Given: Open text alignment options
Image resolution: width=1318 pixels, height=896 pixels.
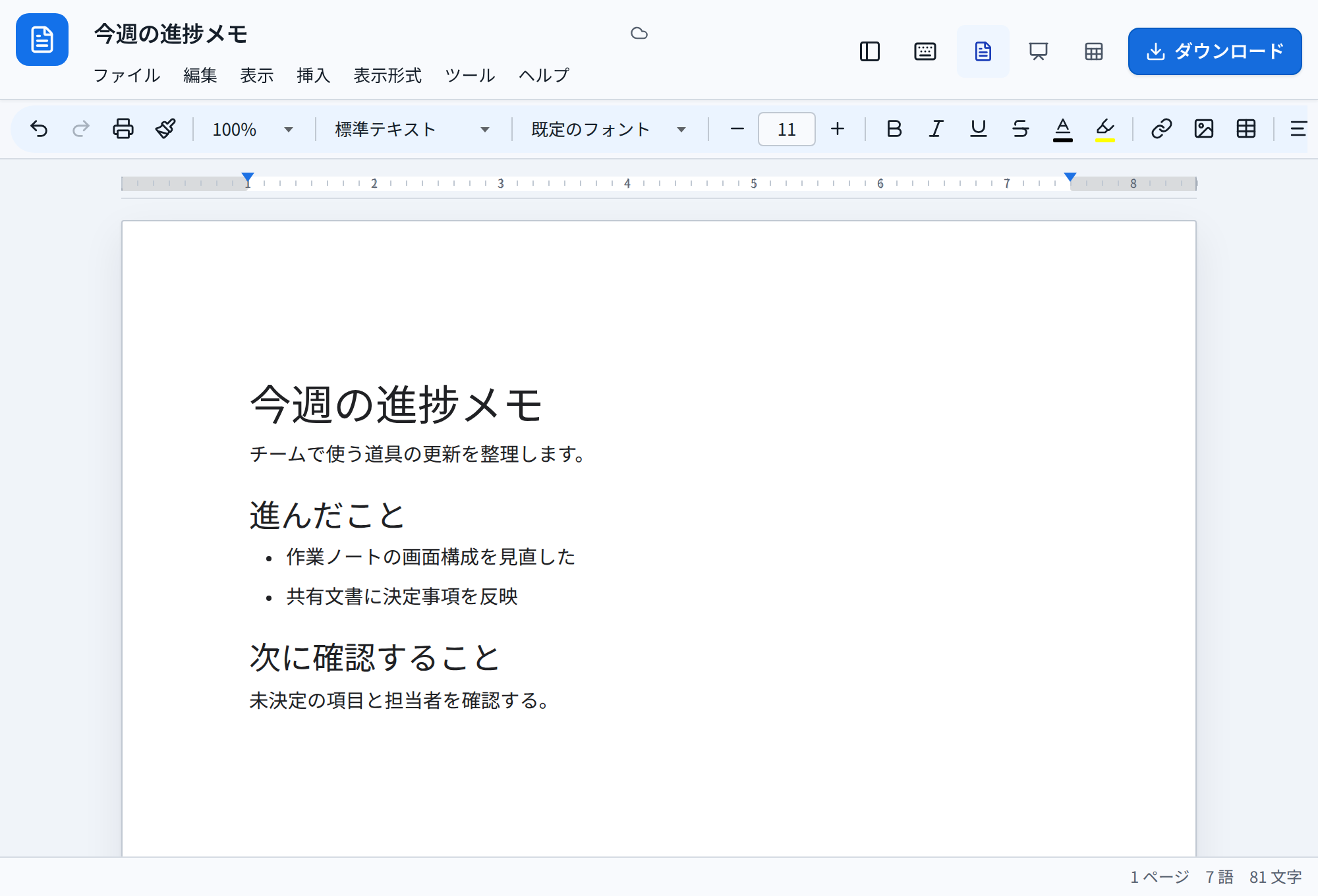Looking at the screenshot, I should (x=1298, y=129).
